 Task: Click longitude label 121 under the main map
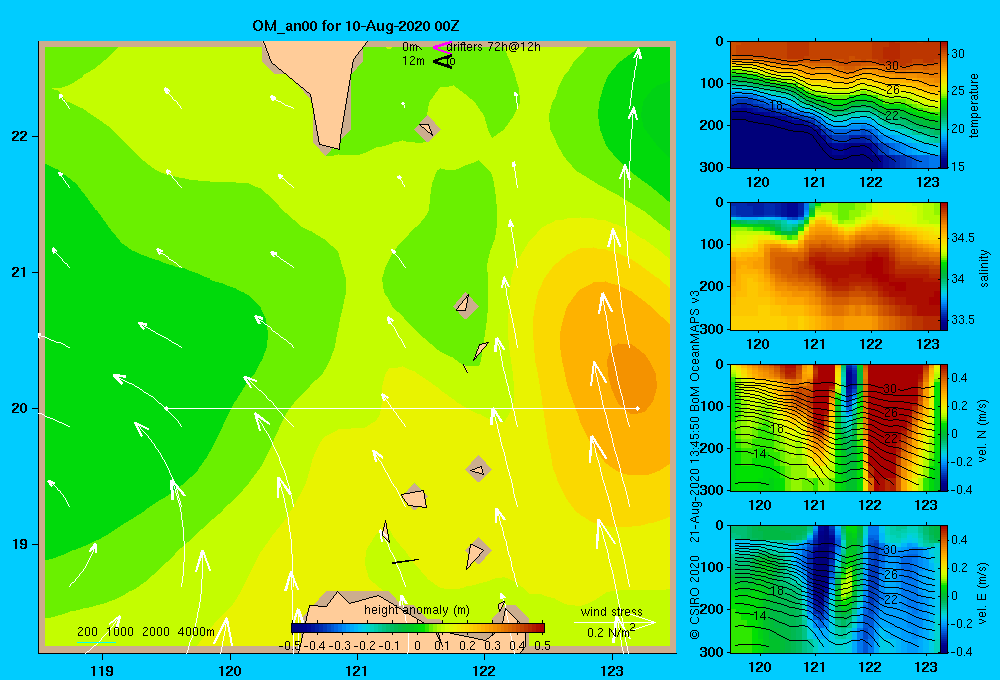[357, 670]
